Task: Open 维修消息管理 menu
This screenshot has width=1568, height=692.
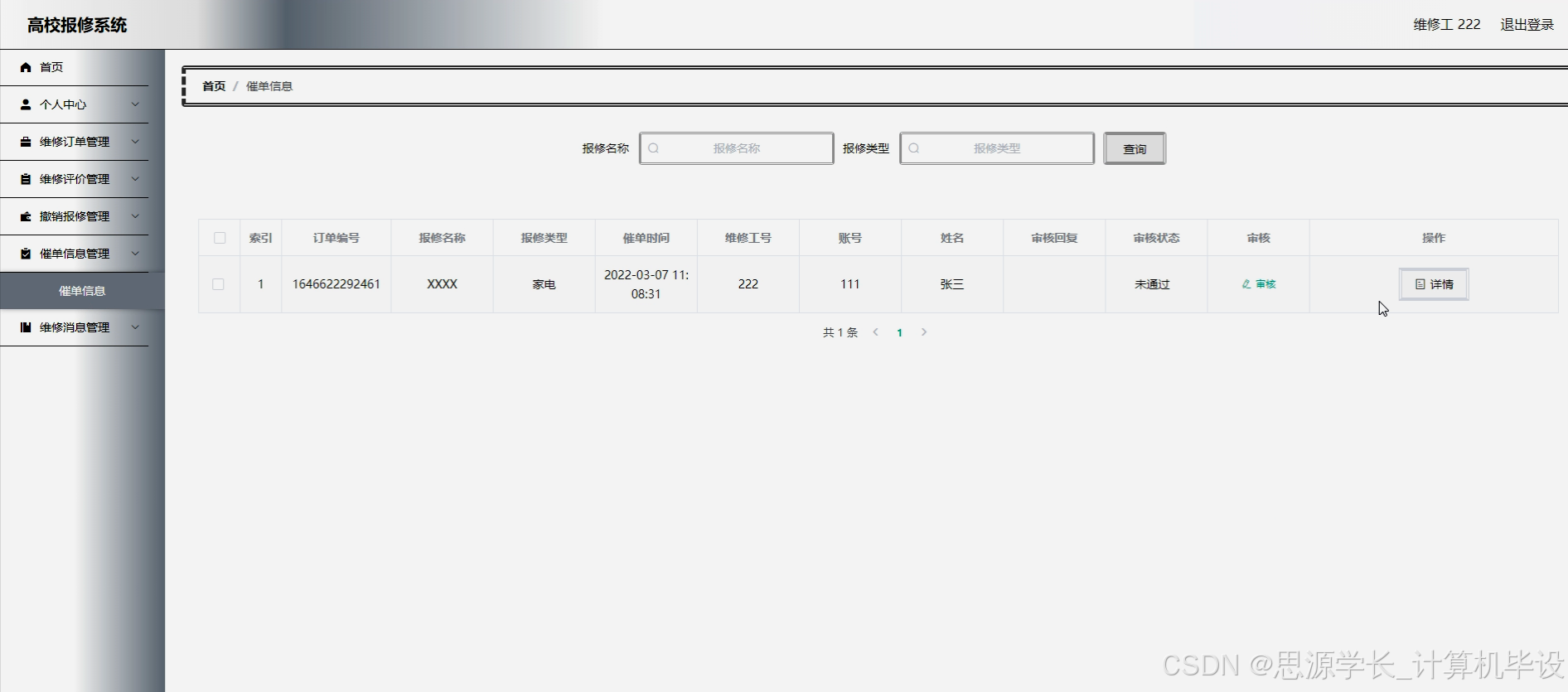Action: coord(75,327)
